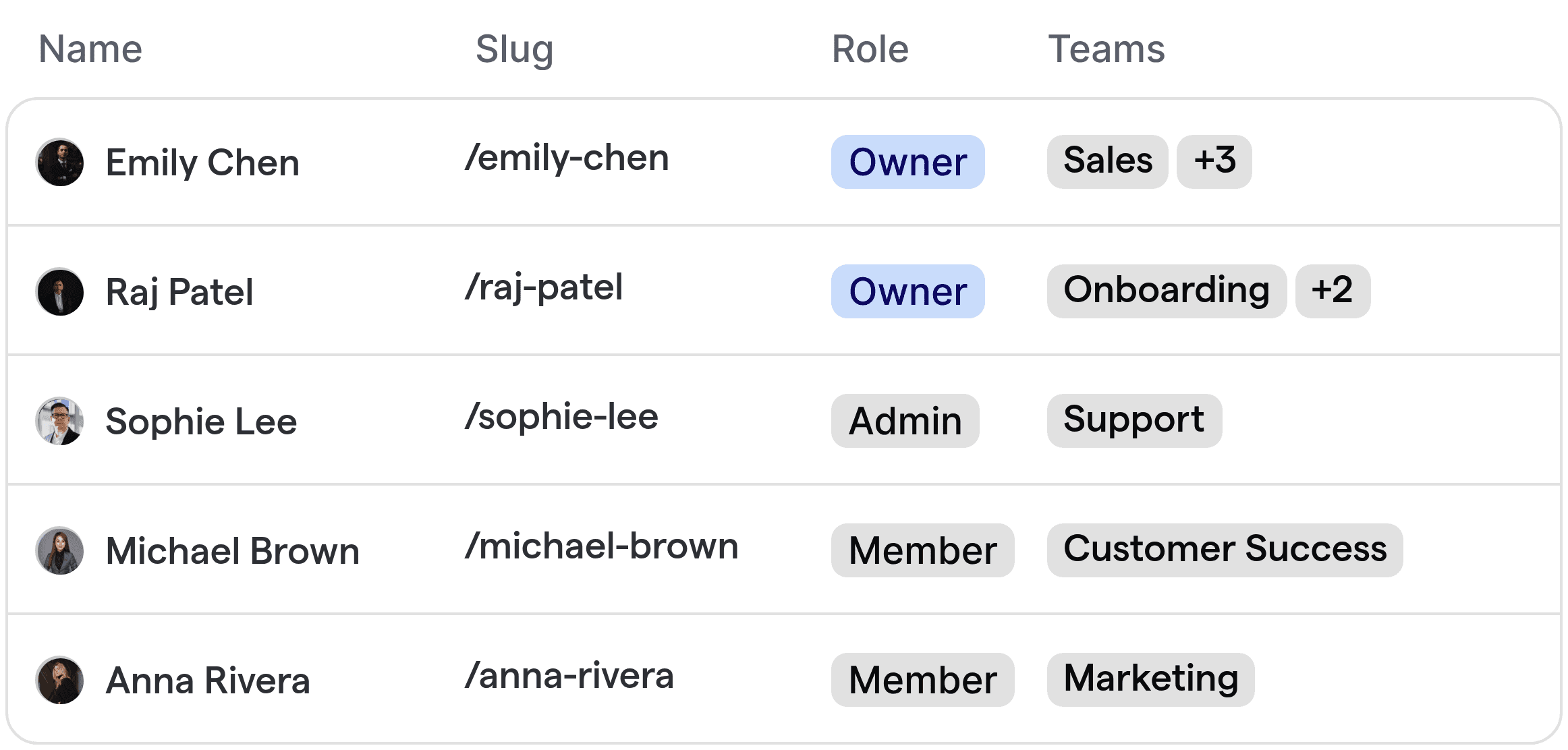1568x750 pixels.
Task: Select Anna Rivera's Member role badge
Action: click(x=922, y=679)
